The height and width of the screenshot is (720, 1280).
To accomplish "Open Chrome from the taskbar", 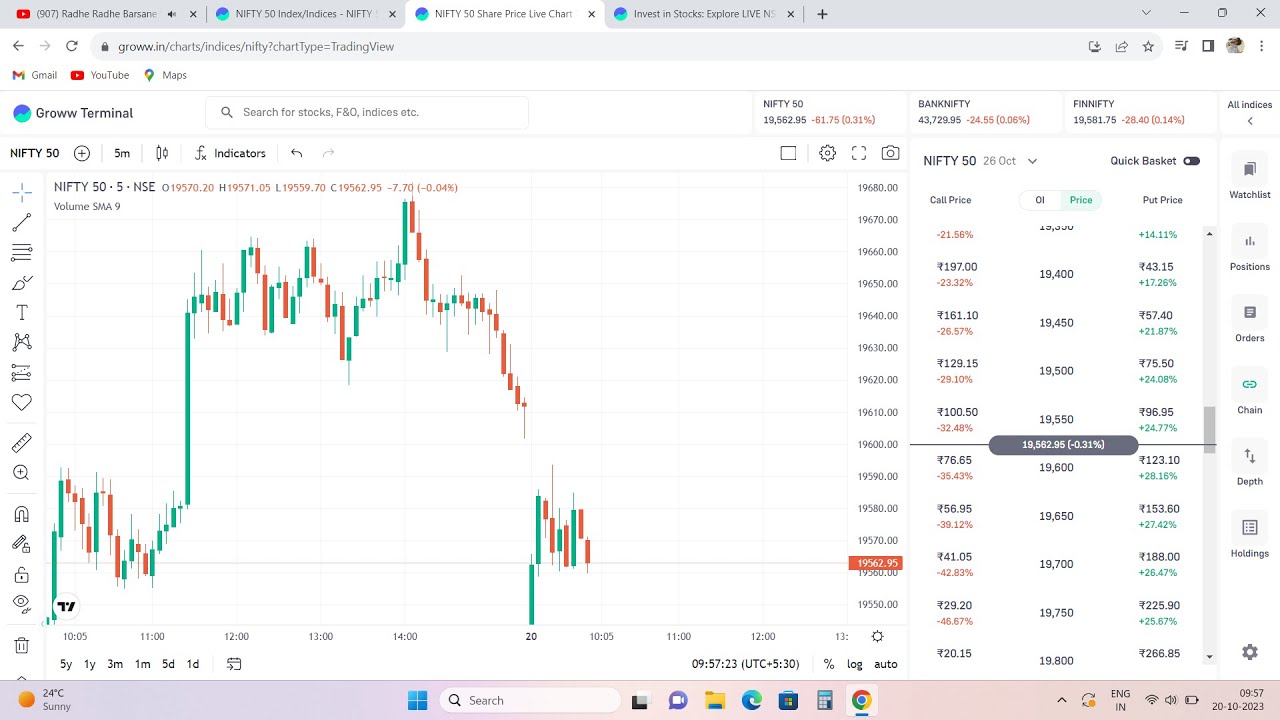I will 861,700.
